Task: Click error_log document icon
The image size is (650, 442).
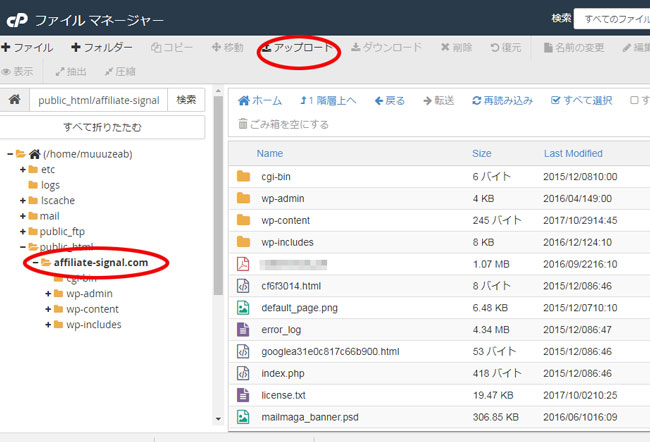Action: [243, 330]
